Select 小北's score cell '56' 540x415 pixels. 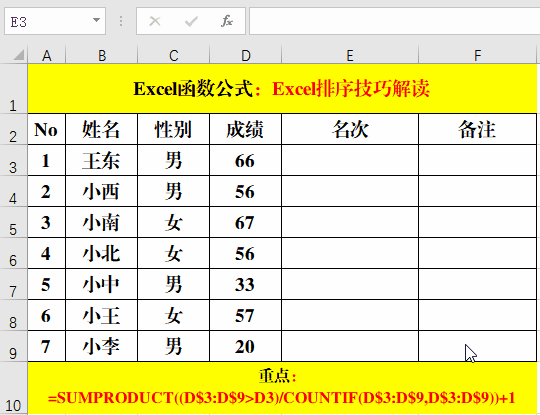(246, 253)
